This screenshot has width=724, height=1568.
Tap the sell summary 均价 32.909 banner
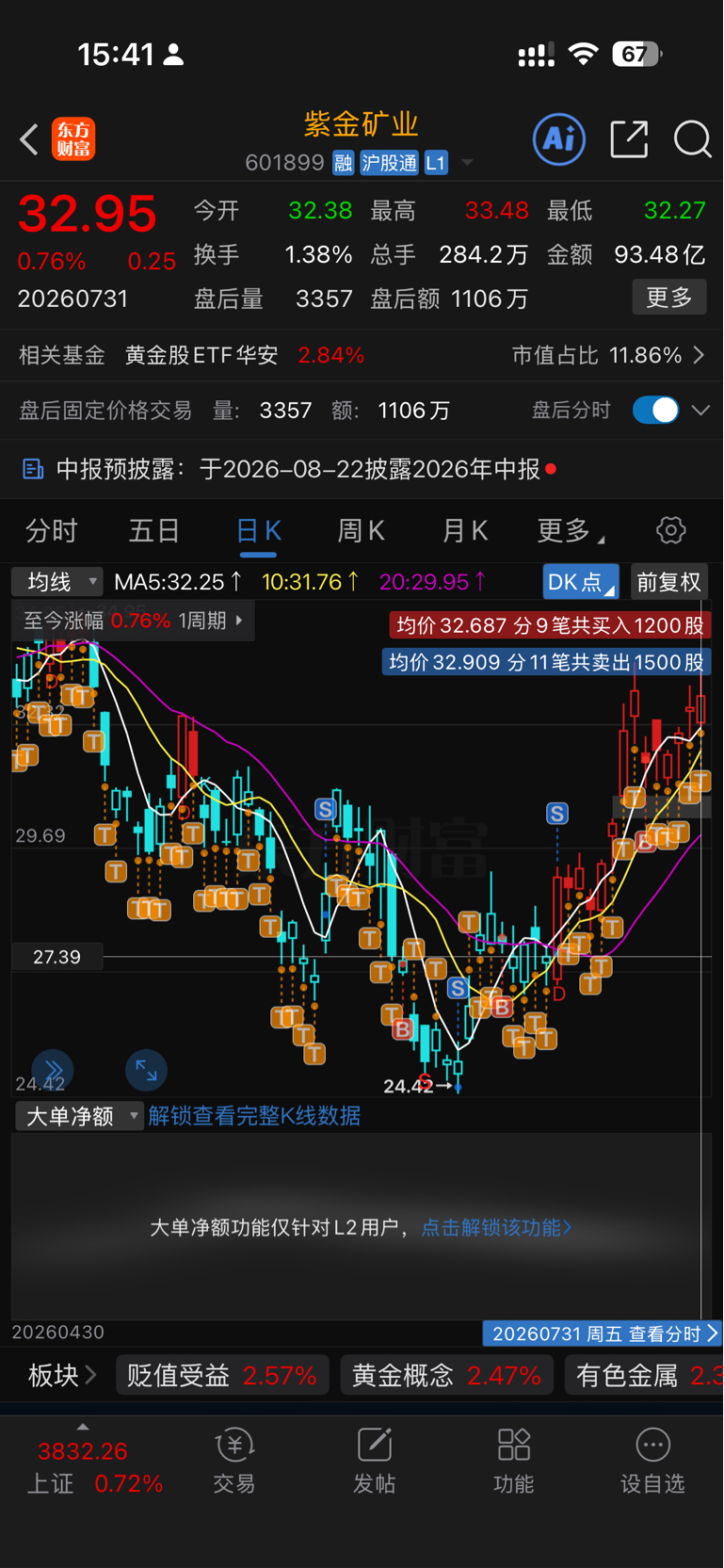[546, 662]
